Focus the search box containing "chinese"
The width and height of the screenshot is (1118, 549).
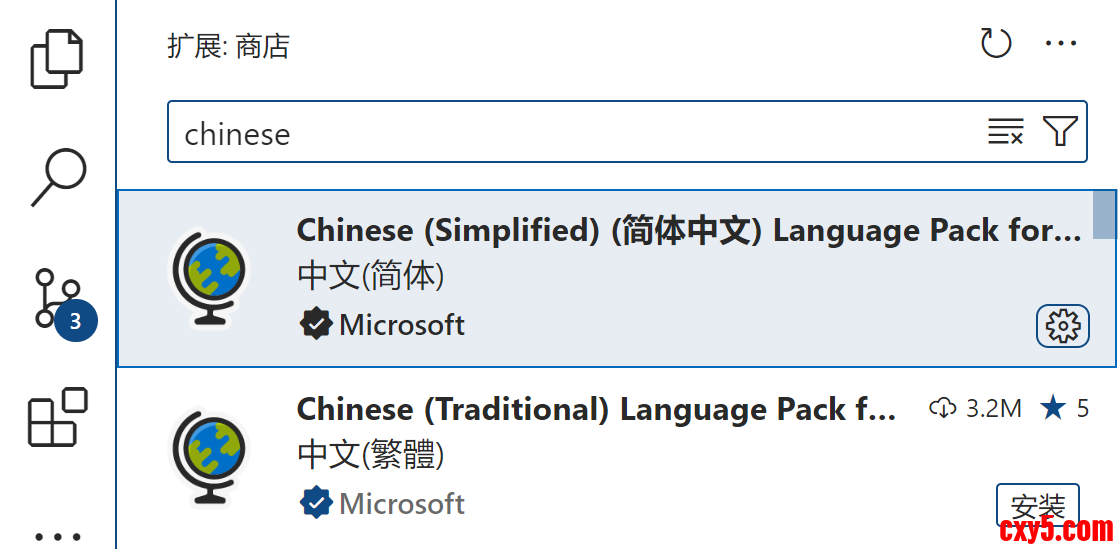tap(570, 132)
